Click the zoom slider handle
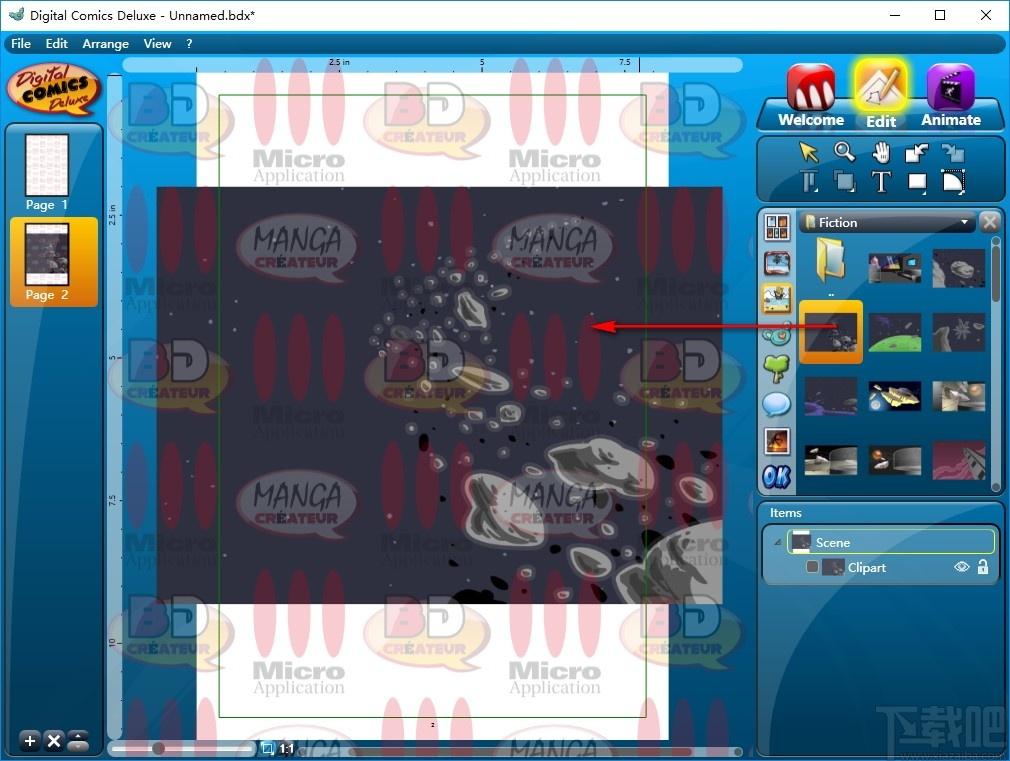The height and width of the screenshot is (761, 1010). click(158, 749)
